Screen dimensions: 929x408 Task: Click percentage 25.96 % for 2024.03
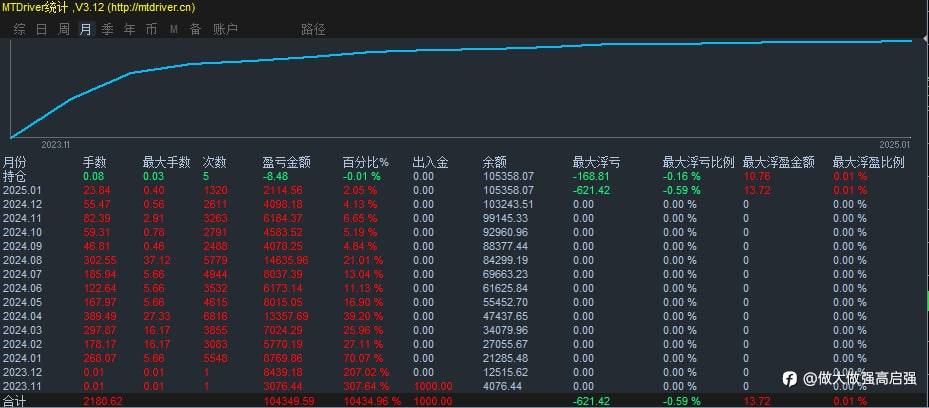[363, 330]
